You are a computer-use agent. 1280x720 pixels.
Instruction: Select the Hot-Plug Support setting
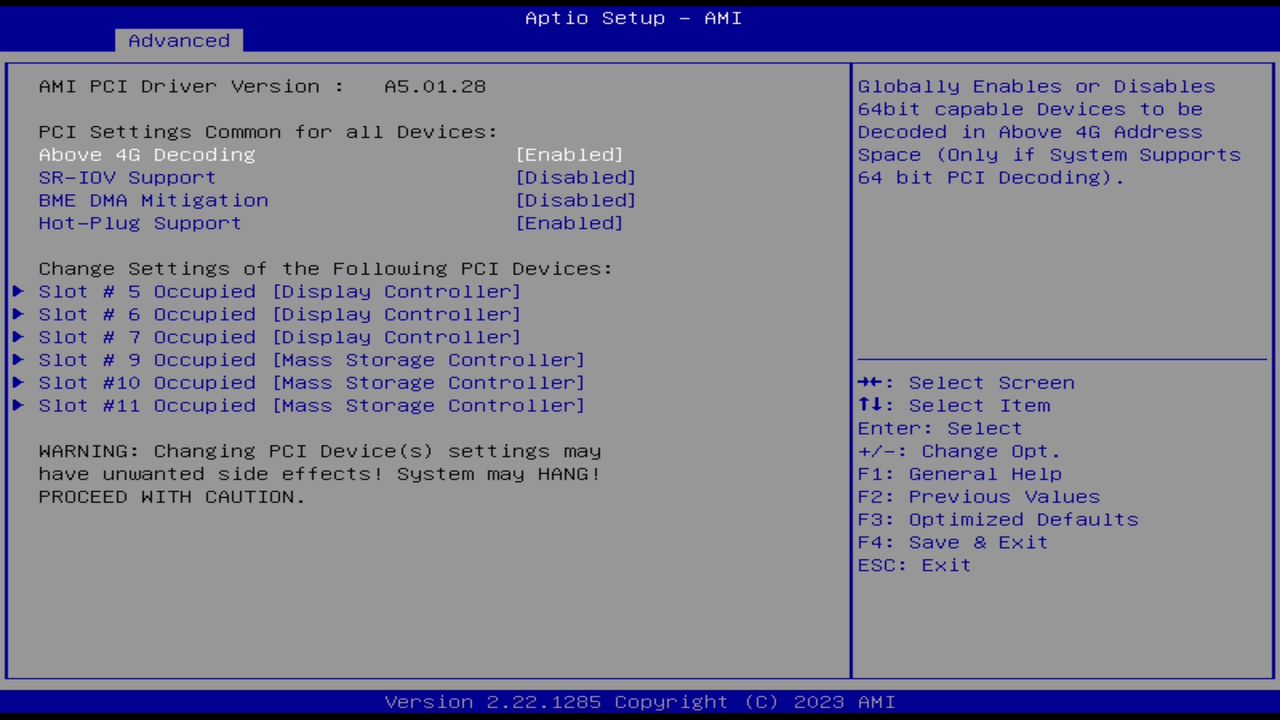tap(140, 223)
